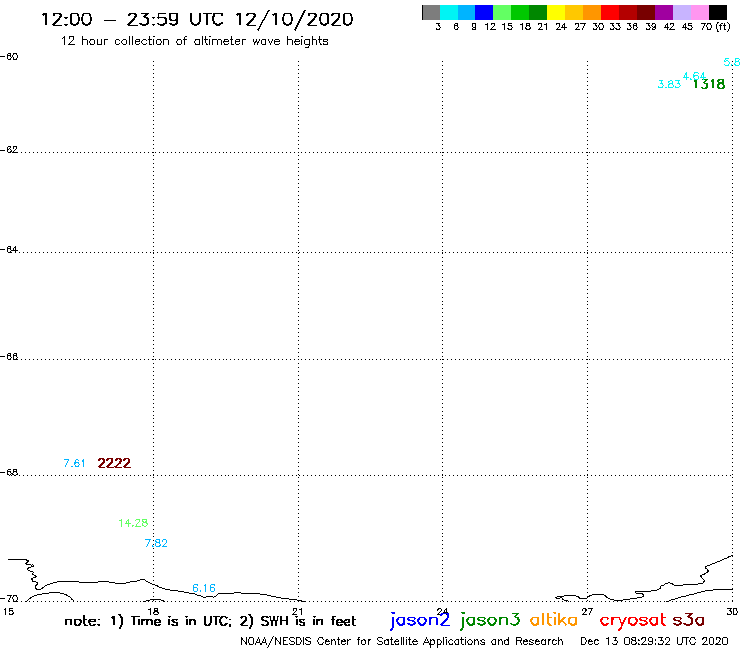Click the latitude axis label -64

click(x=9, y=249)
